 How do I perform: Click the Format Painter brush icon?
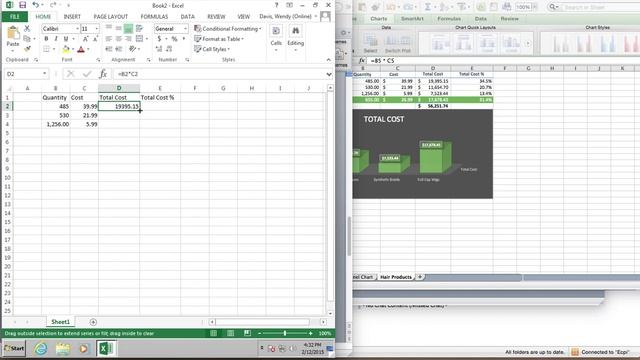(x=27, y=49)
